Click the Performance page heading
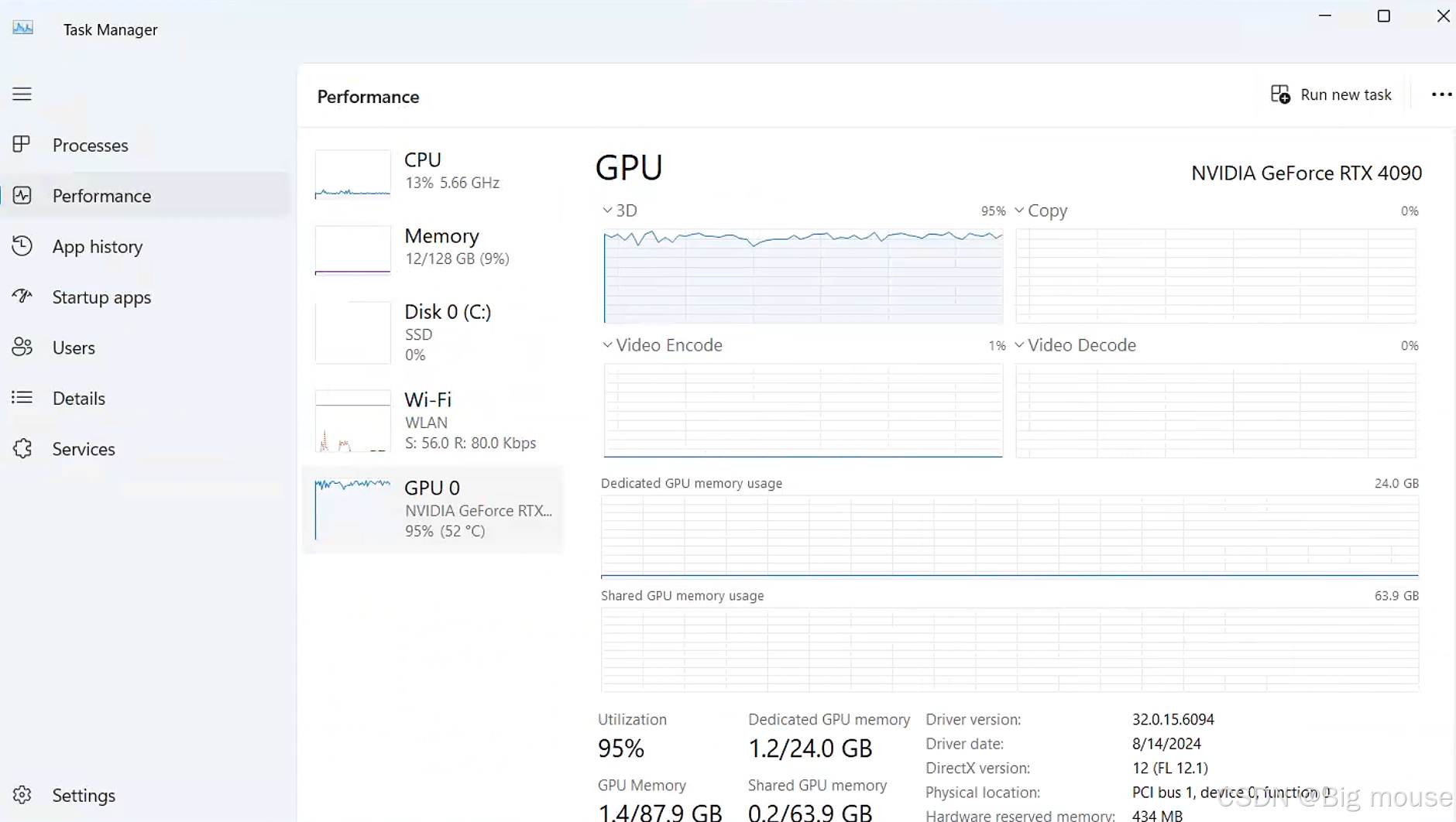1456x822 pixels. tap(368, 97)
